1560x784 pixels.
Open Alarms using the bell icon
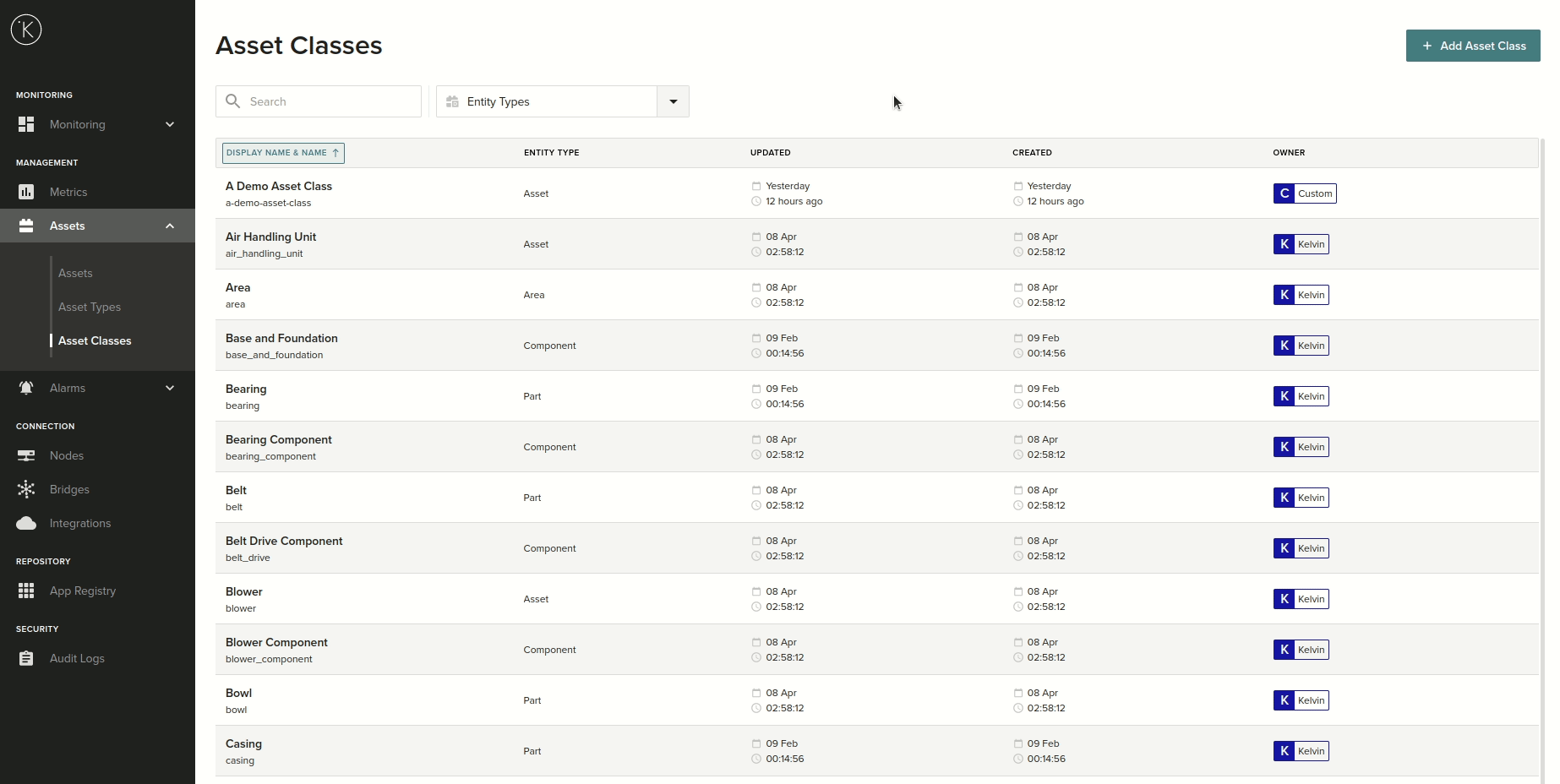(x=26, y=388)
